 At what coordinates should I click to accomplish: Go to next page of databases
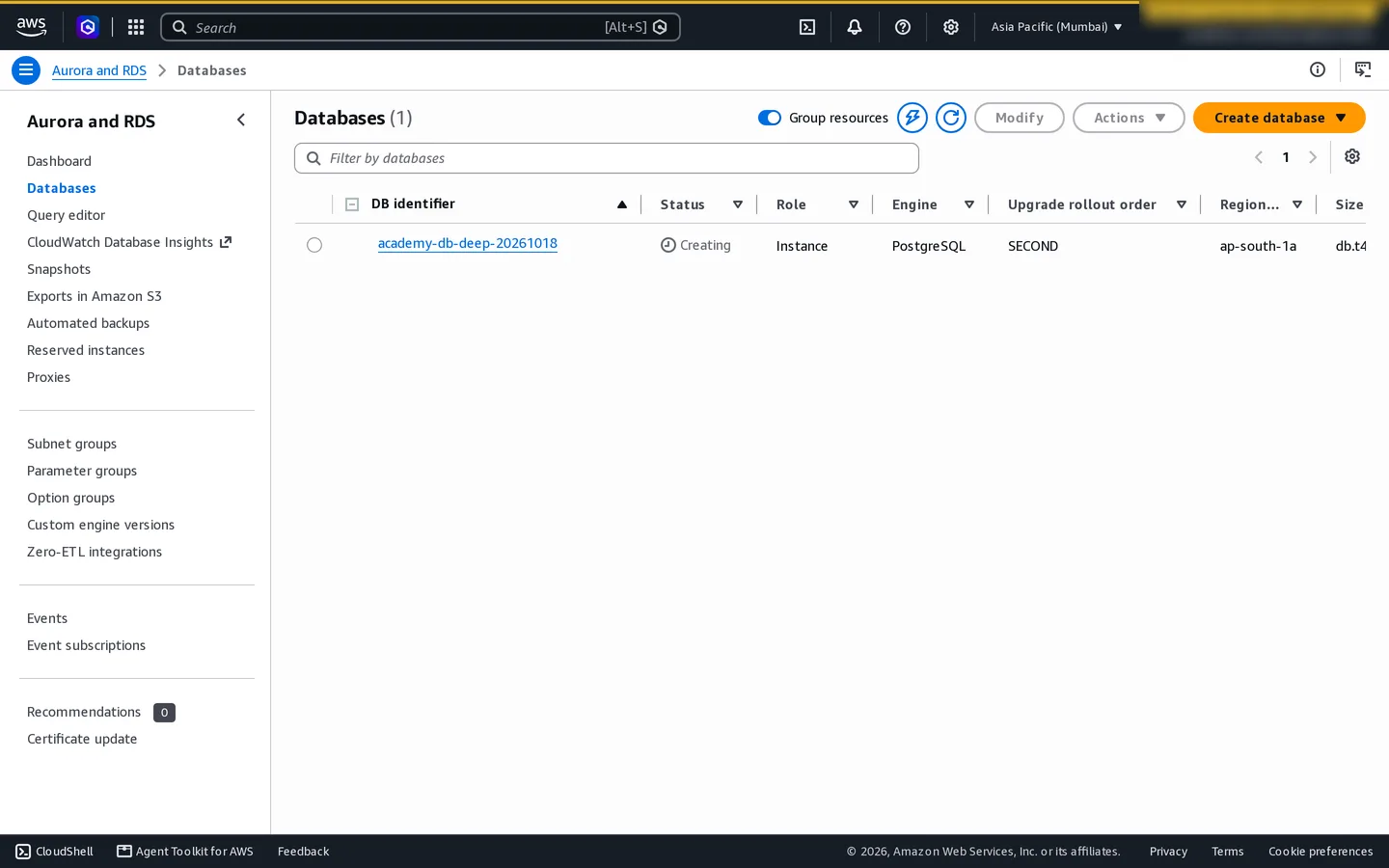click(1313, 157)
